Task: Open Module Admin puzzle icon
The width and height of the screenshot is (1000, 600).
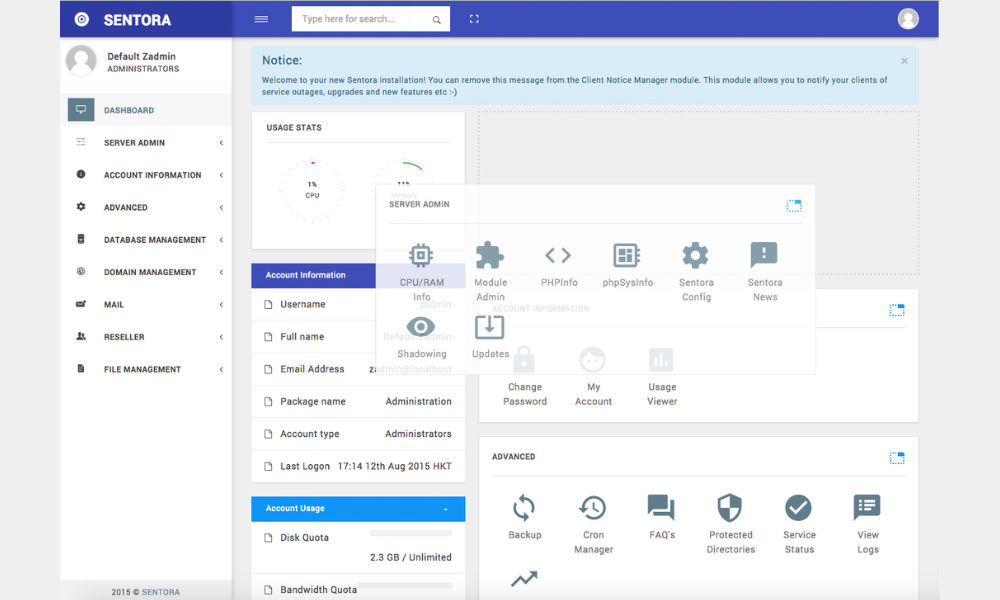Action: pyautogui.click(x=490, y=272)
